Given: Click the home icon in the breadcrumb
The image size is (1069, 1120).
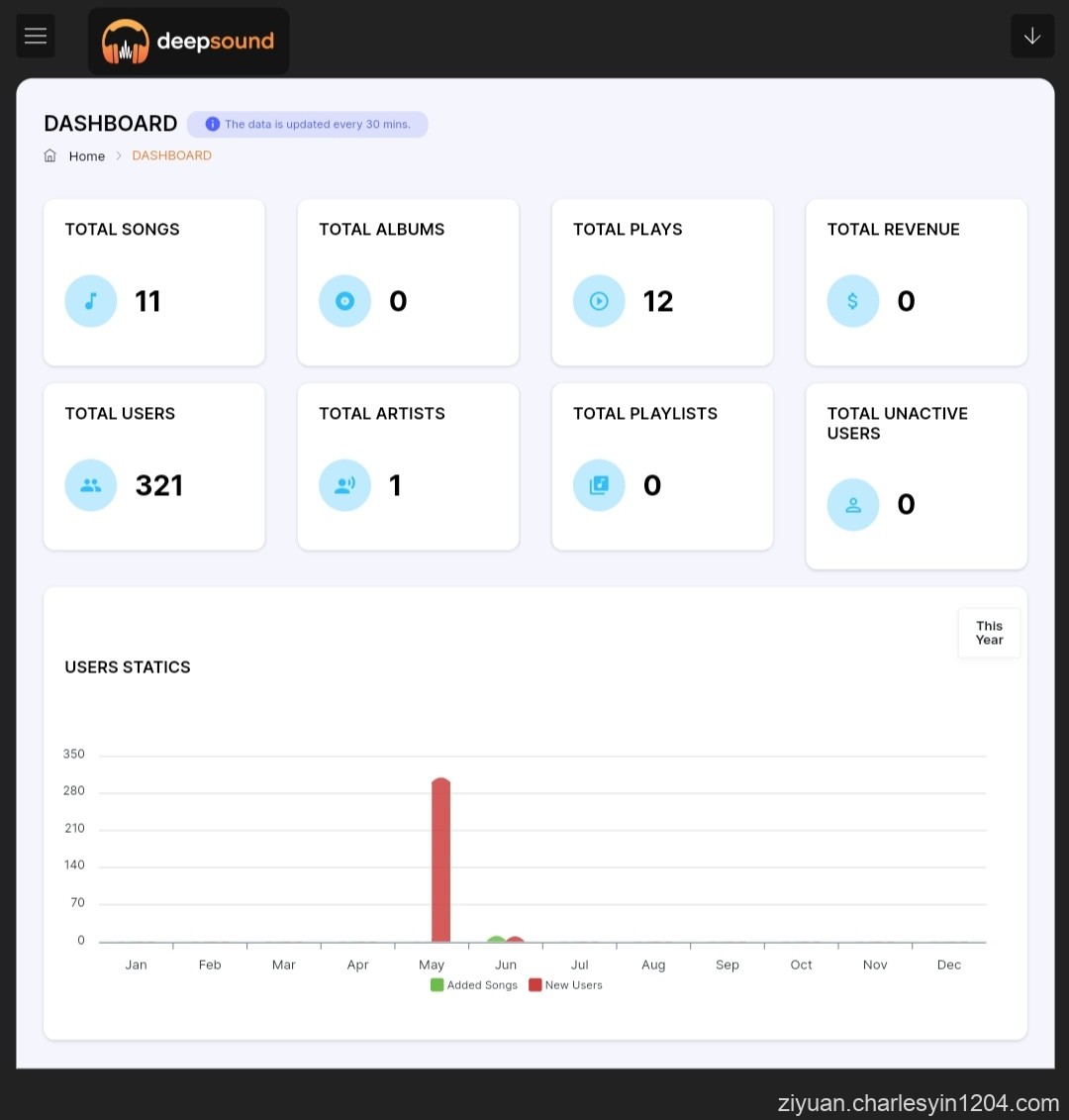Looking at the screenshot, I should pos(50,155).
